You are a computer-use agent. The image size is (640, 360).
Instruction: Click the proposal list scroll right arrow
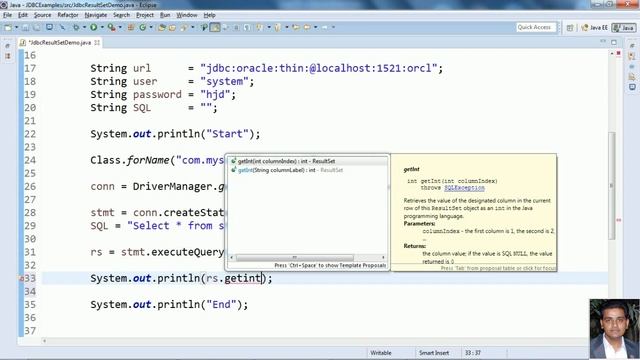[383, 258]
